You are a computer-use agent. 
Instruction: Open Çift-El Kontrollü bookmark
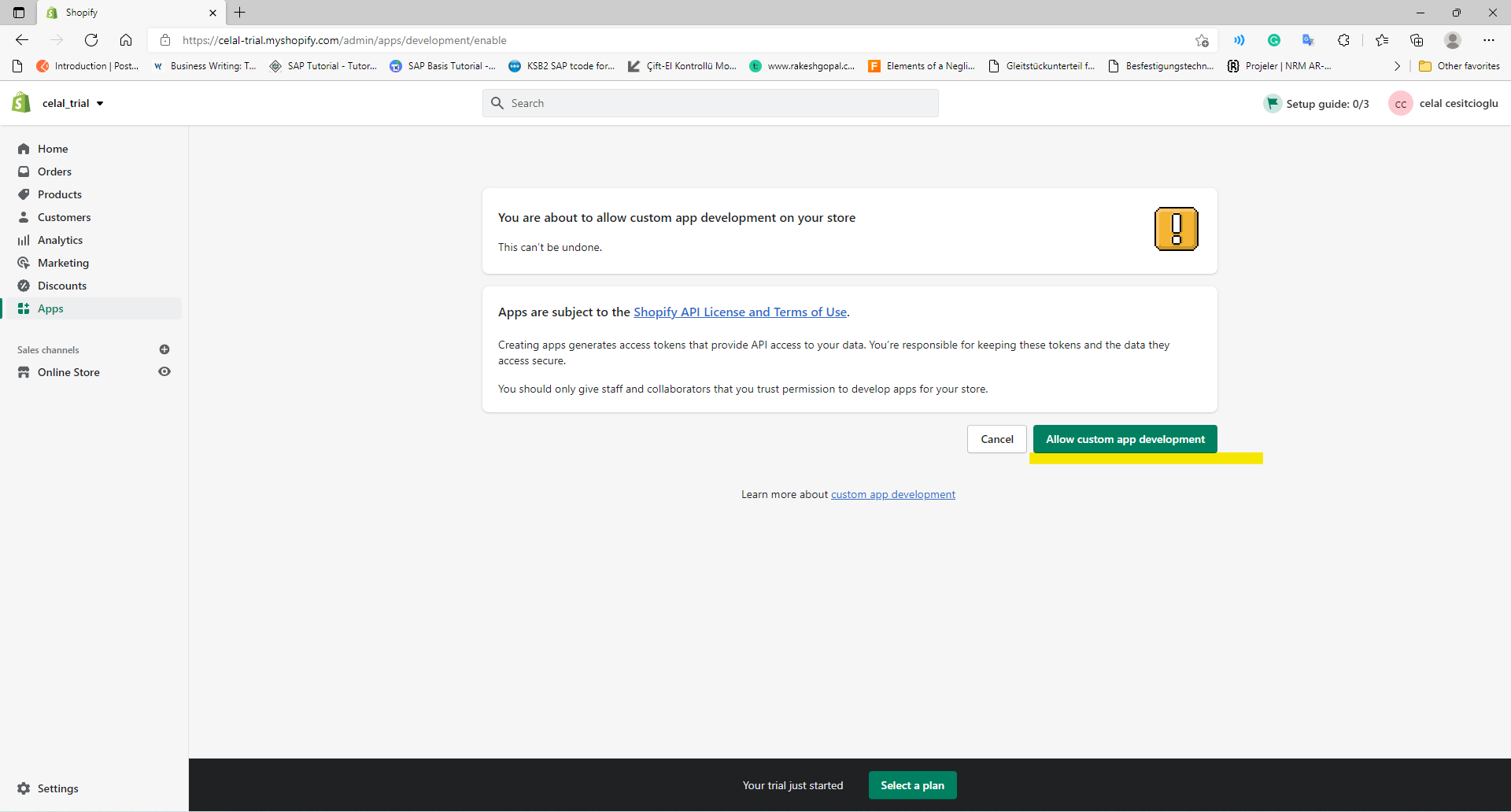click(682, 66)
